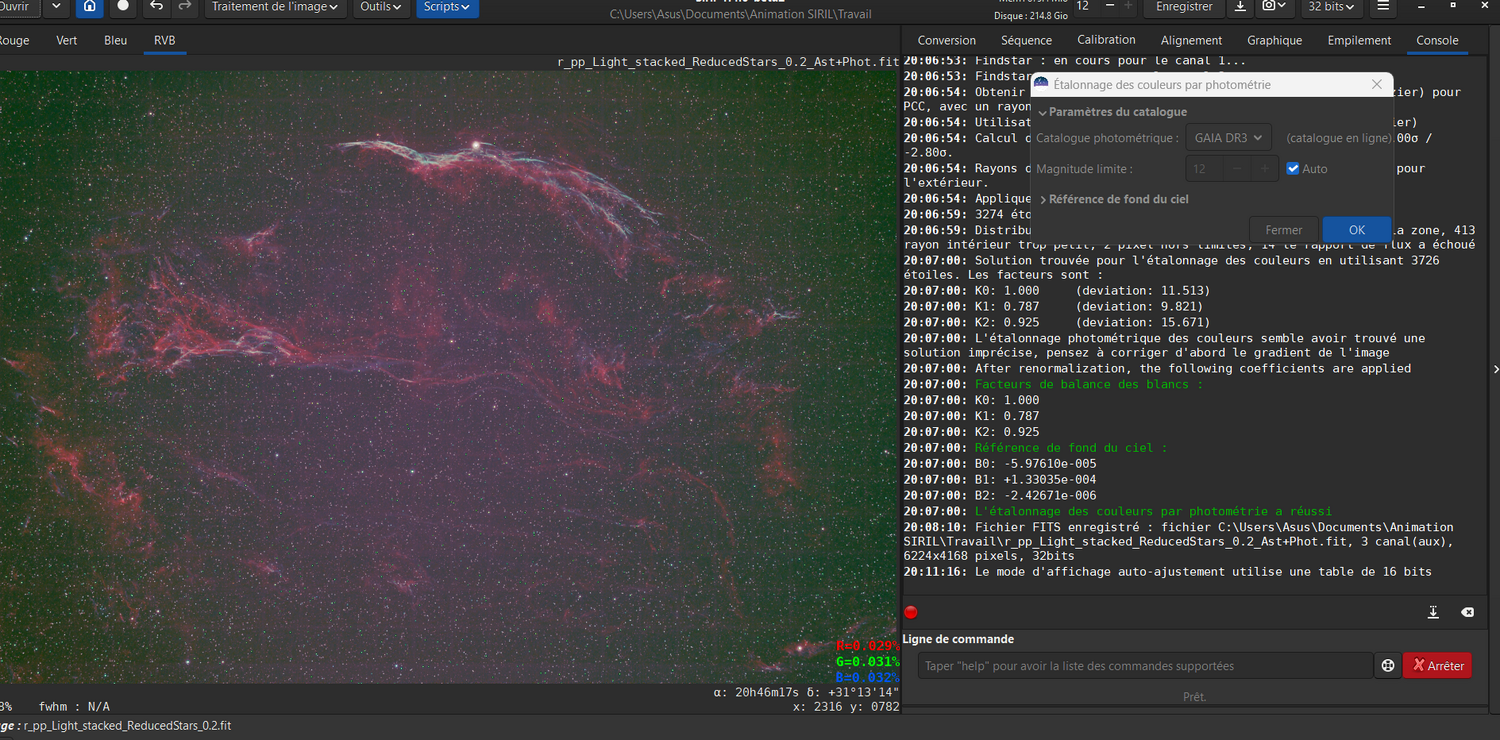Uncheck the Auto magnitude limit checkbox

click(1293, 169)
